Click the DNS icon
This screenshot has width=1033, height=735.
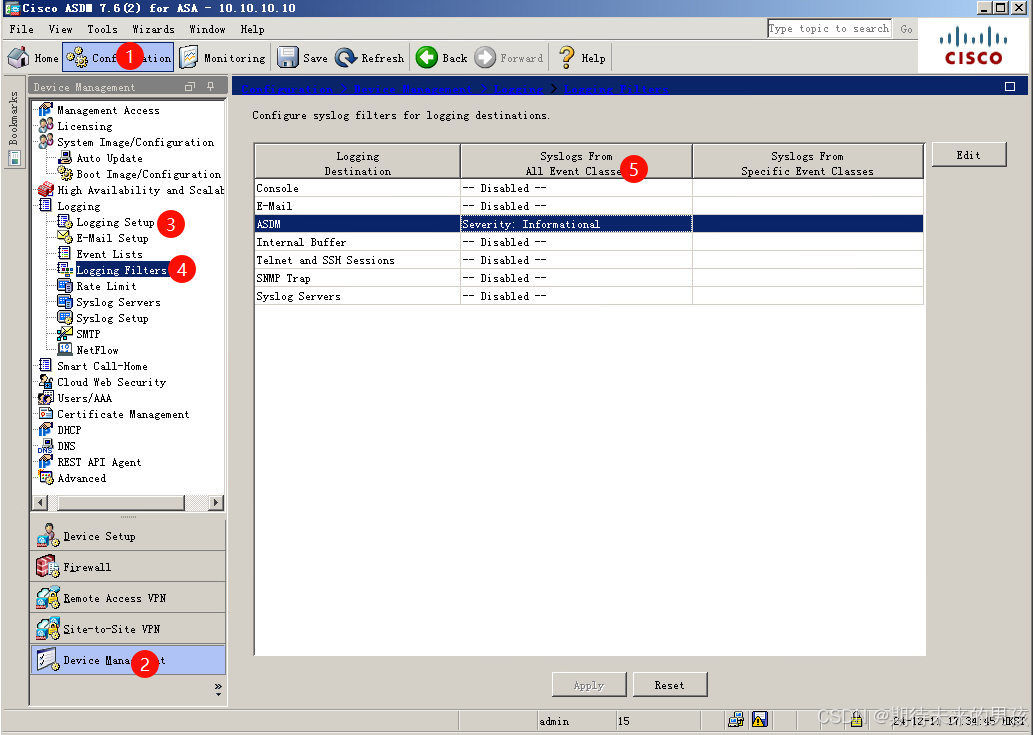click(45, 446)
